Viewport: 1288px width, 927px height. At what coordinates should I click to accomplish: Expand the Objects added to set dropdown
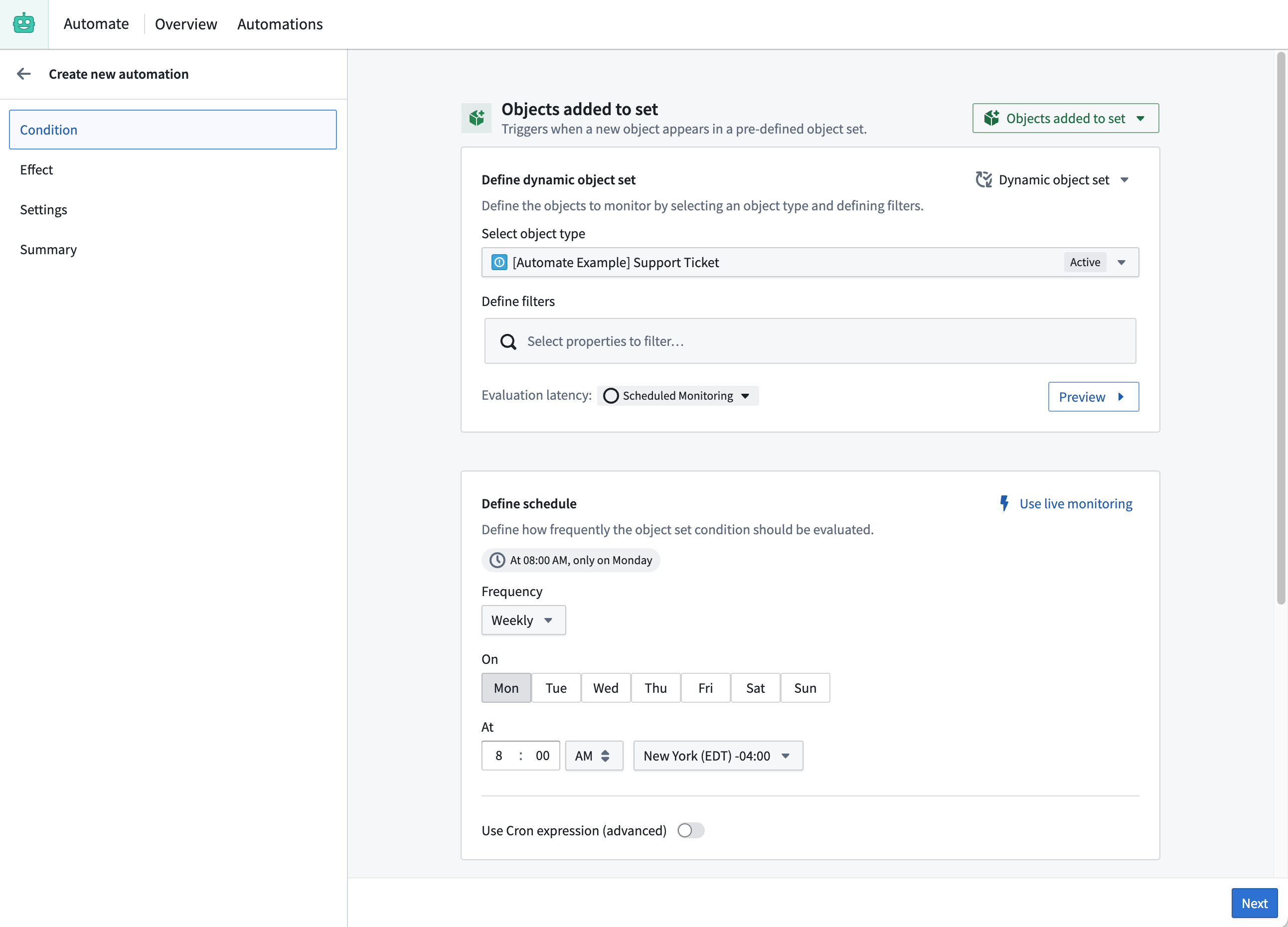tap(1142, 118)
